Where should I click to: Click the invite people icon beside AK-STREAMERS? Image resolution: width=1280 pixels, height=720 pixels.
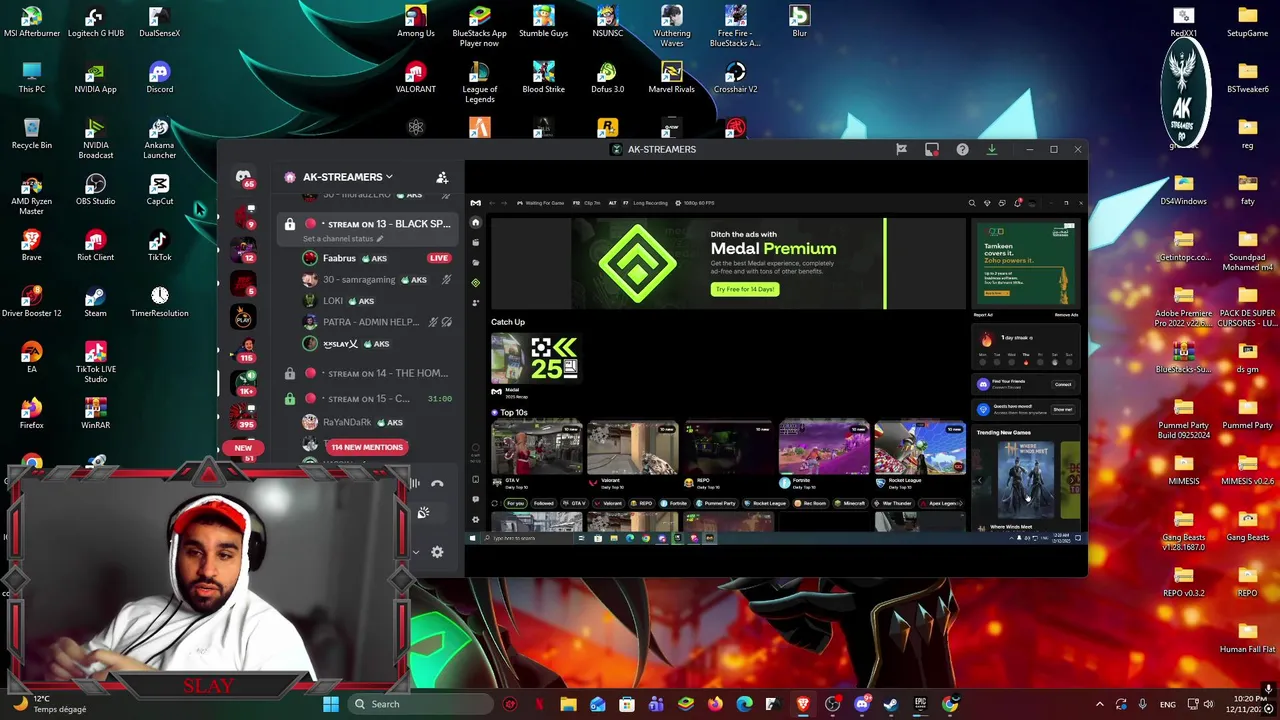coord(442,177)
